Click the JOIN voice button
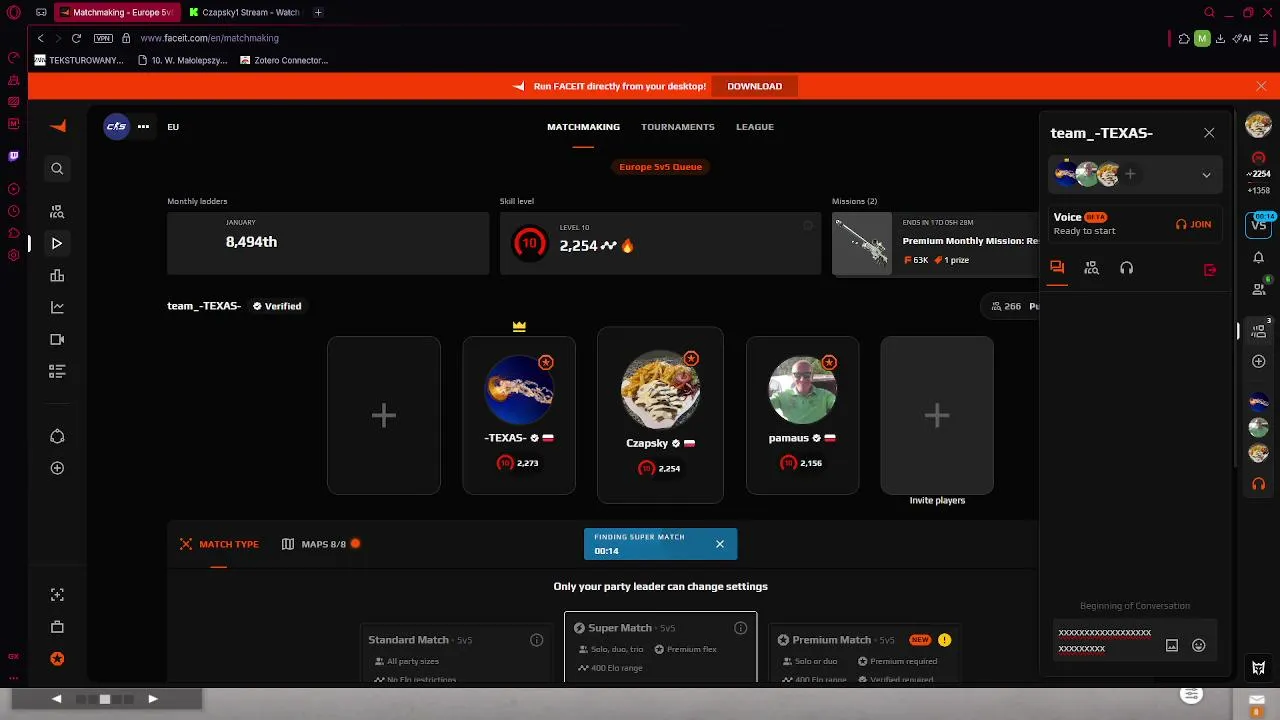The image size is (1280, 720). pyautogui.click(x=1193, y=224)
